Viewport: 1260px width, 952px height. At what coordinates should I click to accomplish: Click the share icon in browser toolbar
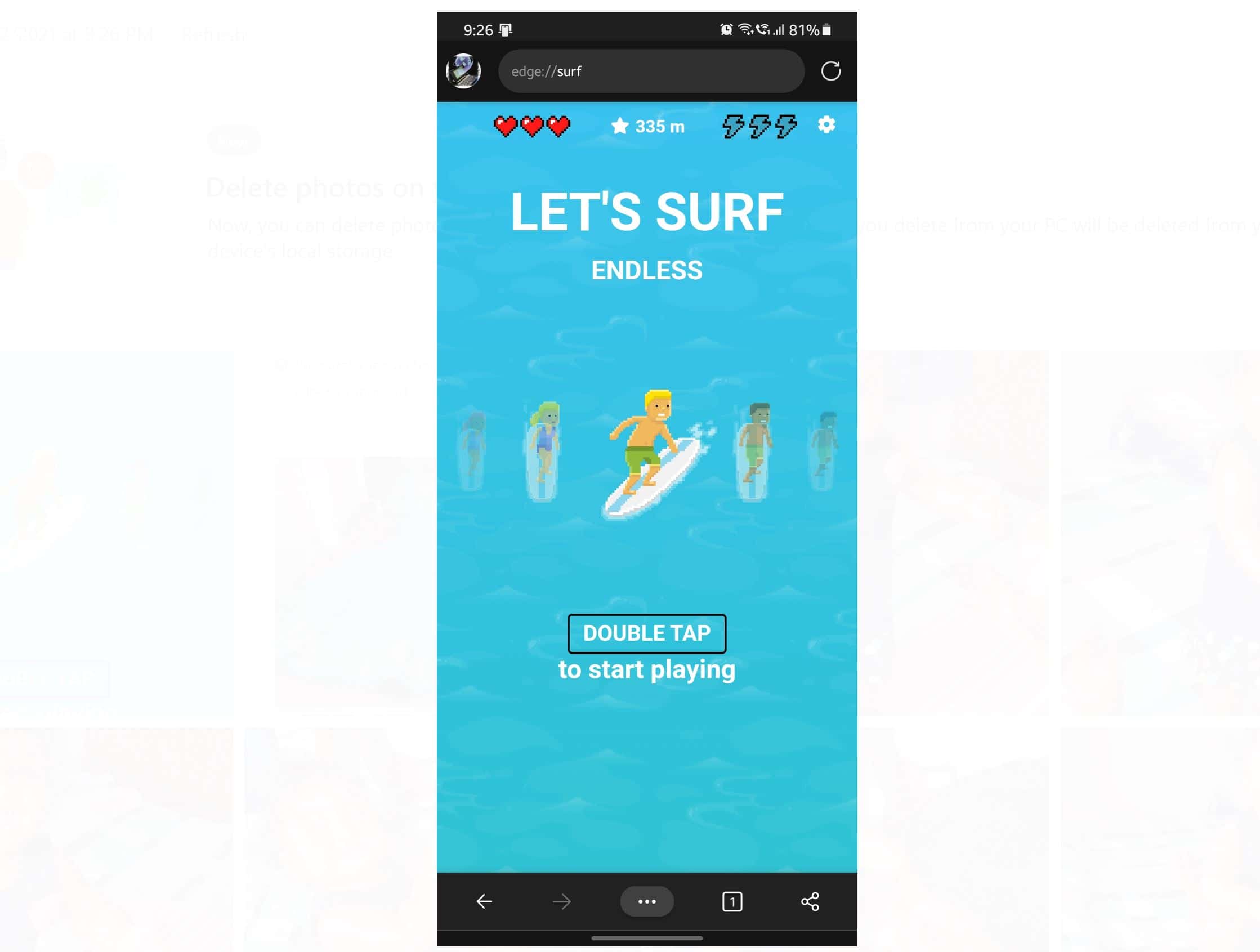(x=810, y=901)
